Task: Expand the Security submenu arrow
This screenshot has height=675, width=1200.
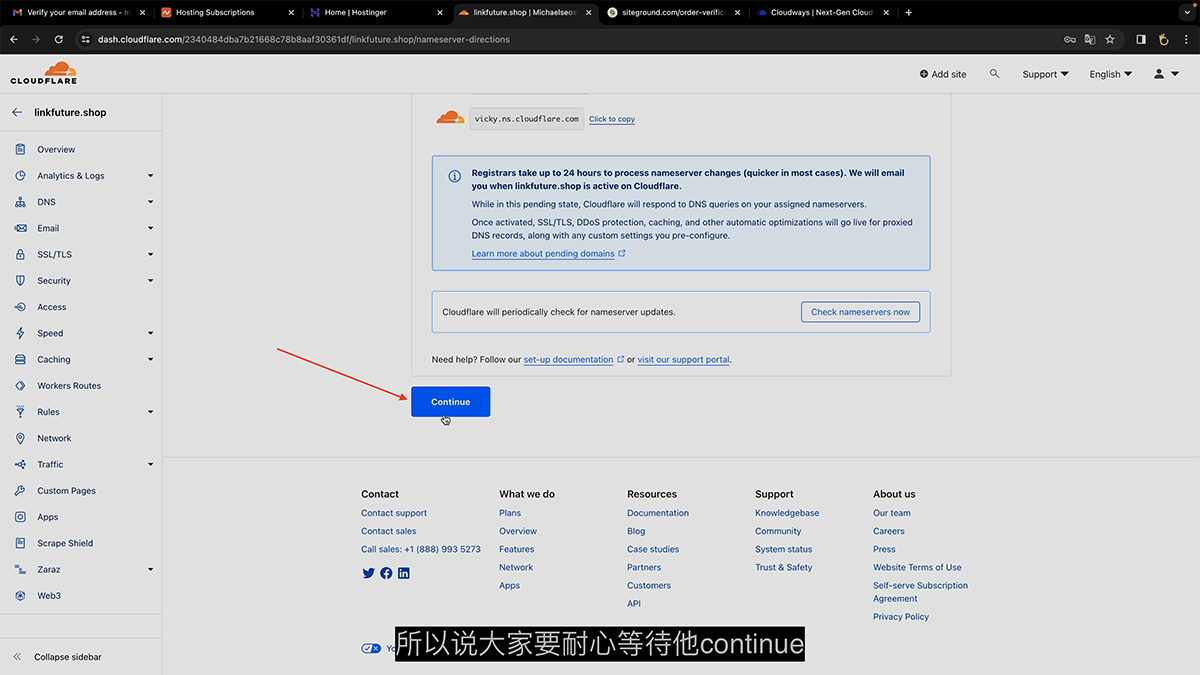Action: point(150,281)
